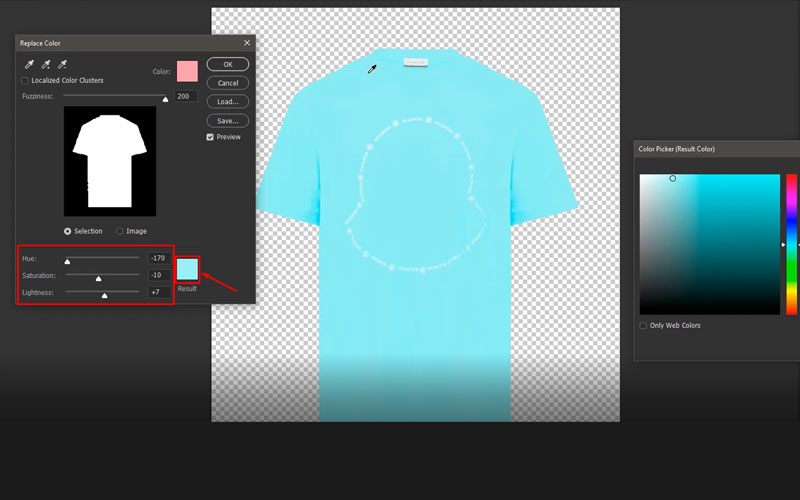Click the Cancel button
This screenshot has width=800, height=500.
coord(228,83)
